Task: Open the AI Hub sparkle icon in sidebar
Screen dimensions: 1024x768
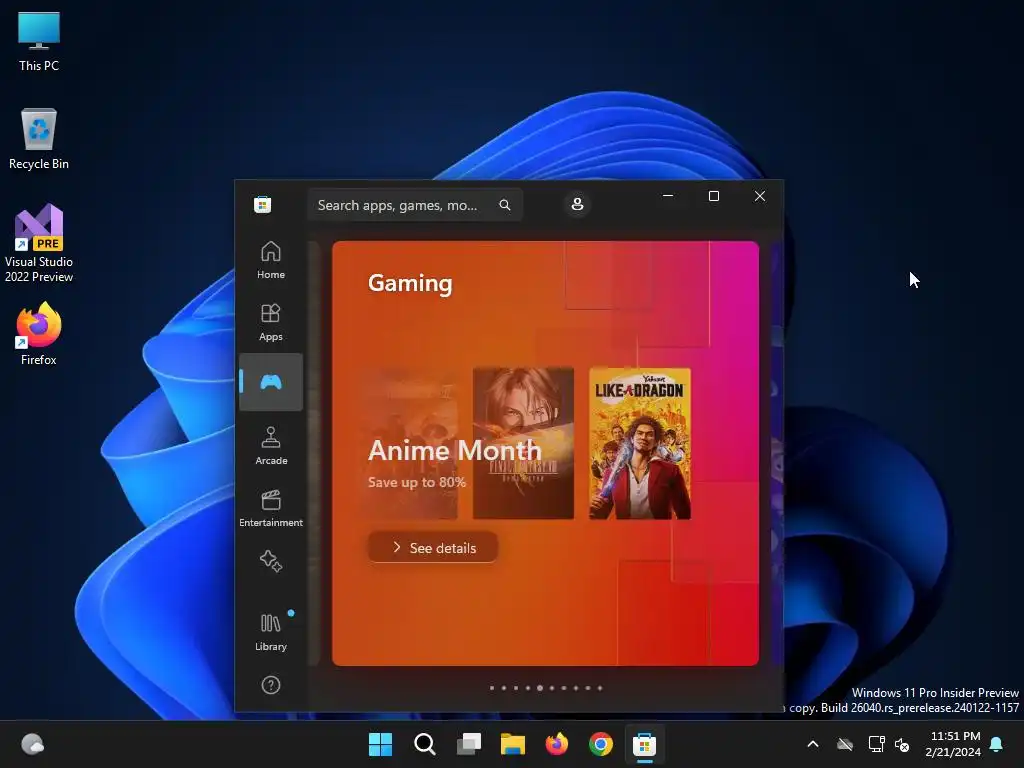Action: click(271, 561)
